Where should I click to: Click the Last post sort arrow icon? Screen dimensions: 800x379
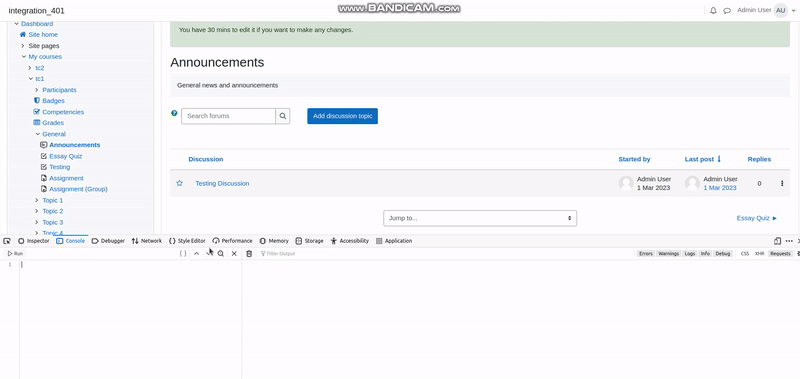point(719,159)
